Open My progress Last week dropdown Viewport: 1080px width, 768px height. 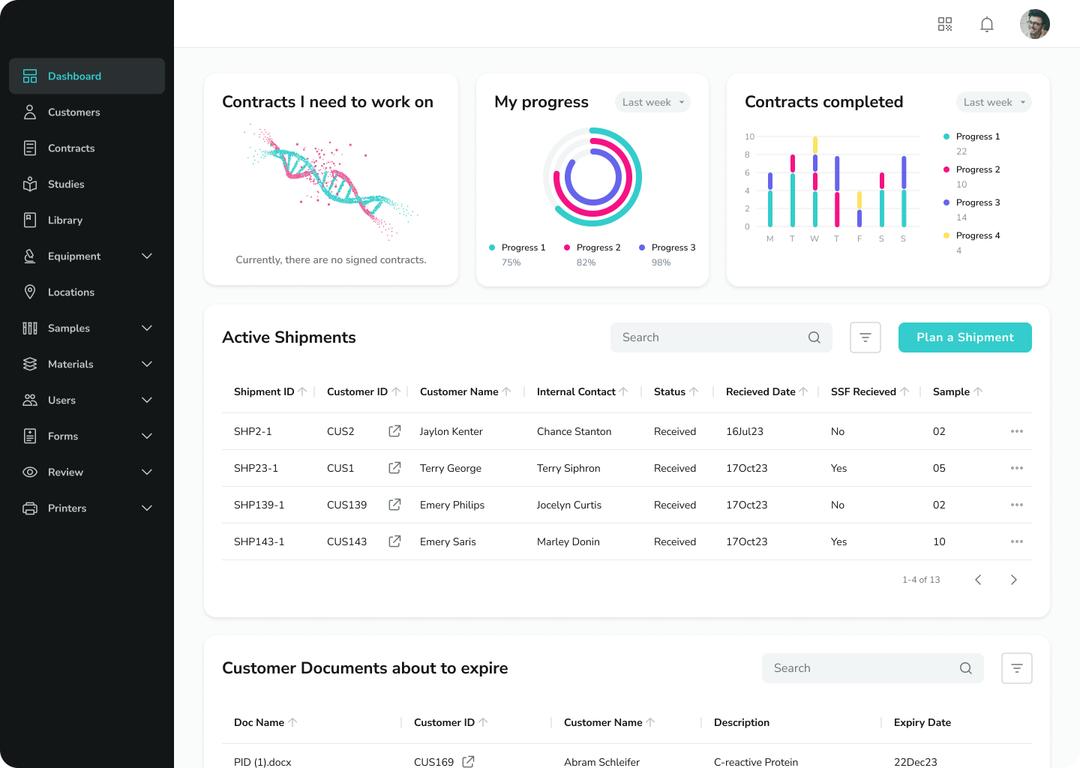[652, 102]
